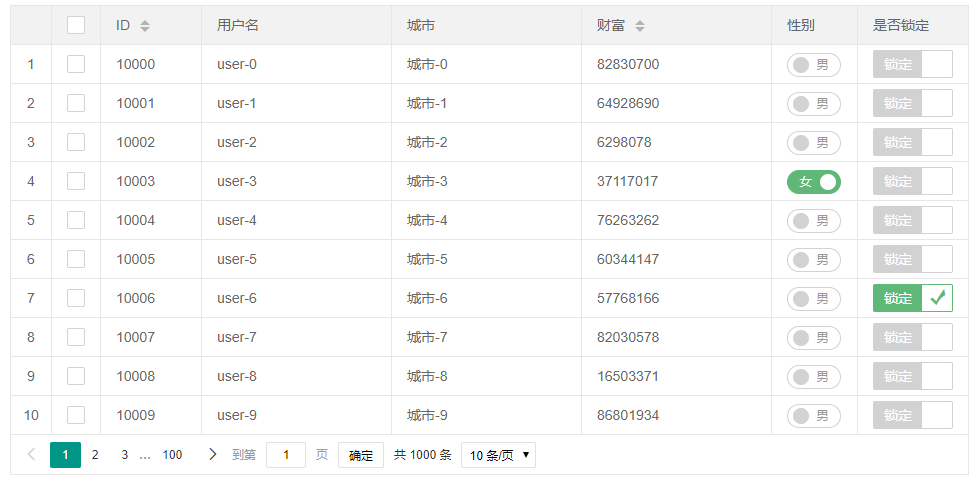The width and height of the screenshot is (975, 478).
Task: Sort table by ID column
Action: point(144,26)
